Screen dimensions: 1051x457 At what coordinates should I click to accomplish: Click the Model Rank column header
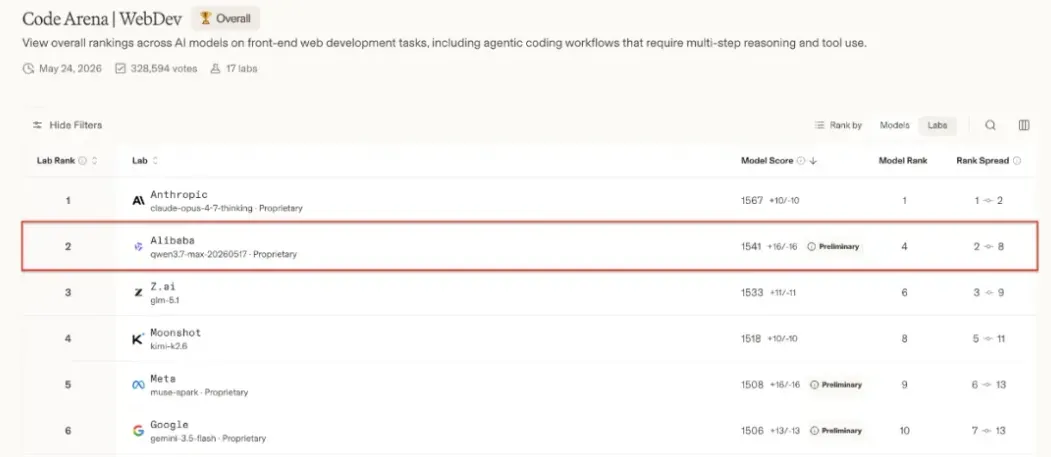(x=903, y=161)
